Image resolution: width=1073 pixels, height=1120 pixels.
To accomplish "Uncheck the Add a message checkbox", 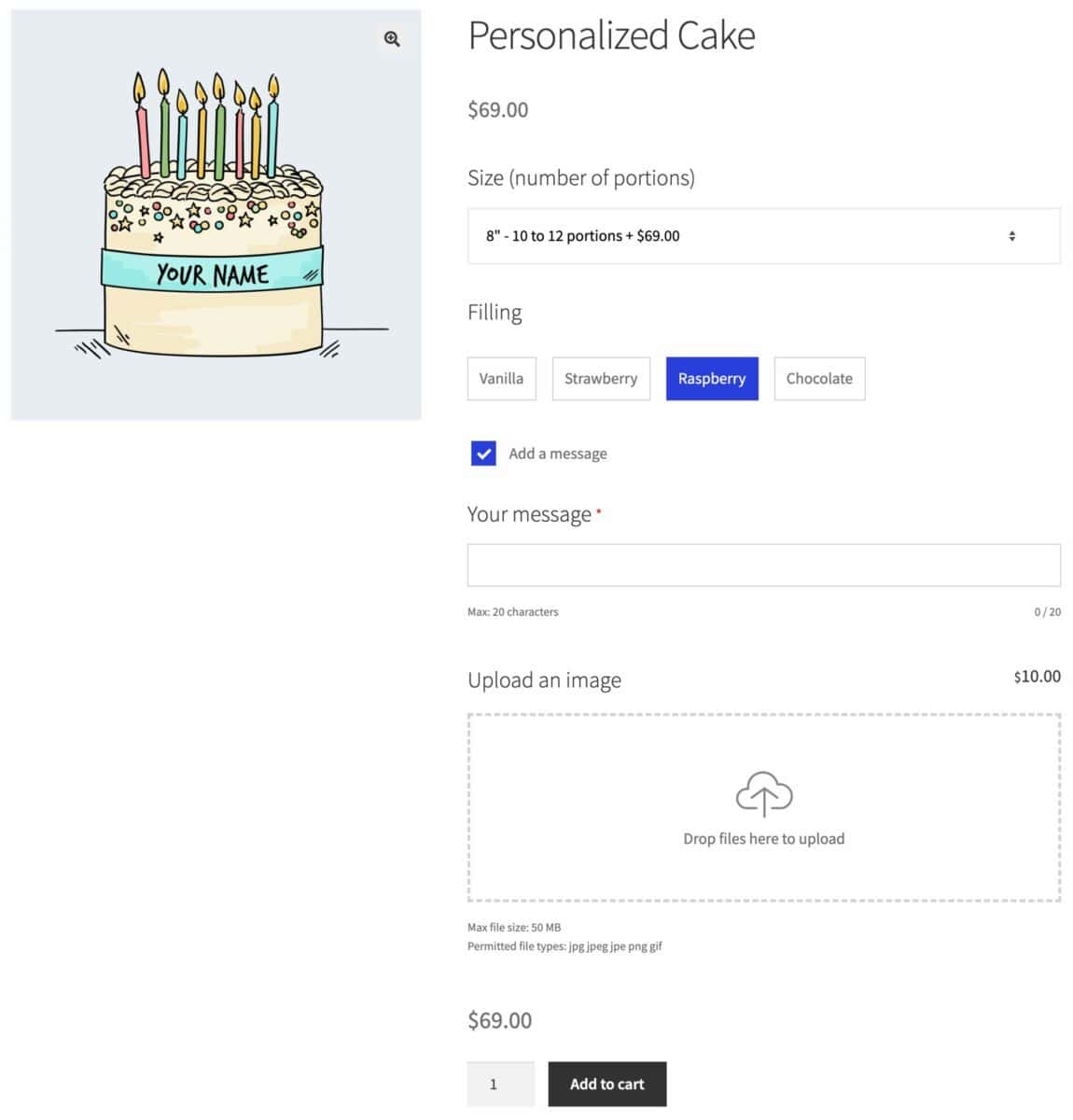I will pyautogui.click(x=483, y=454).
